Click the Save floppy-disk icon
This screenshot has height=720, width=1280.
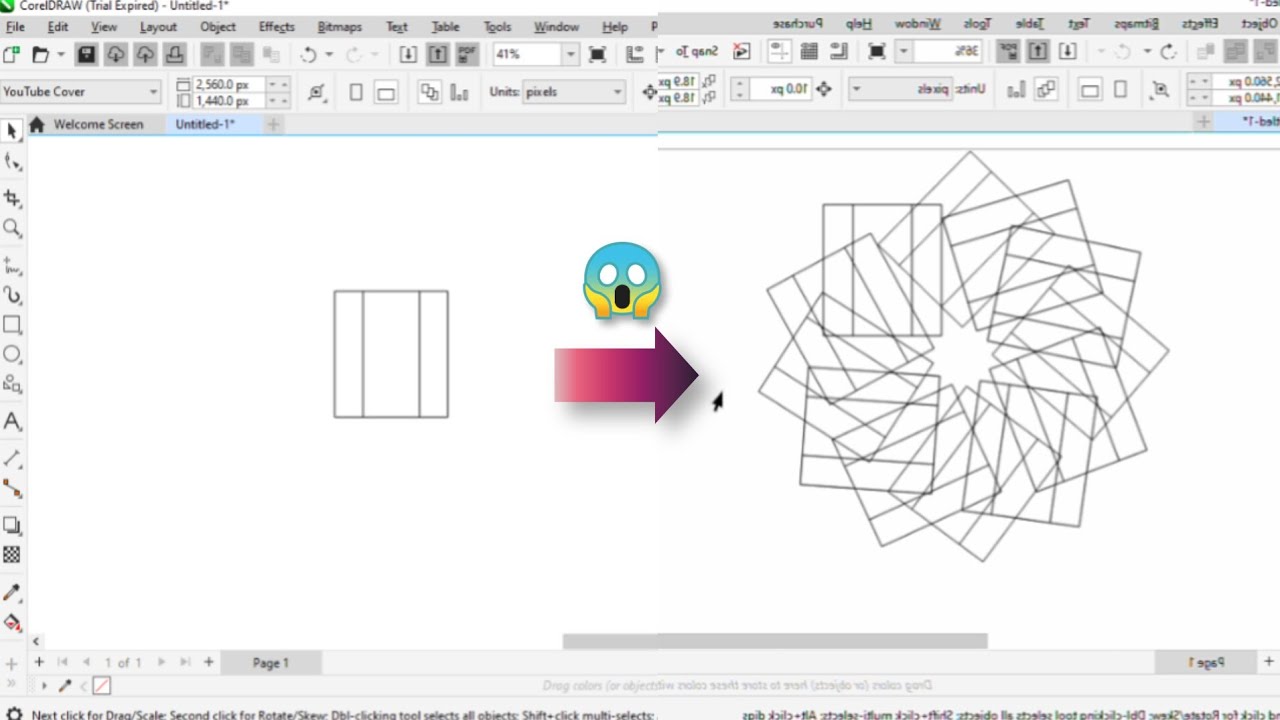pos(86,55)
